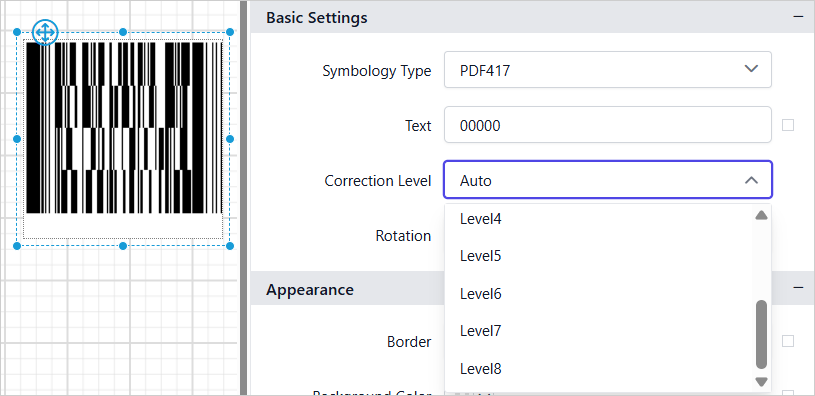Click the dropdown list scroll up arrow
Image resolution: width=815 pixels, height=396 pixels.
(x=761, y=215)
